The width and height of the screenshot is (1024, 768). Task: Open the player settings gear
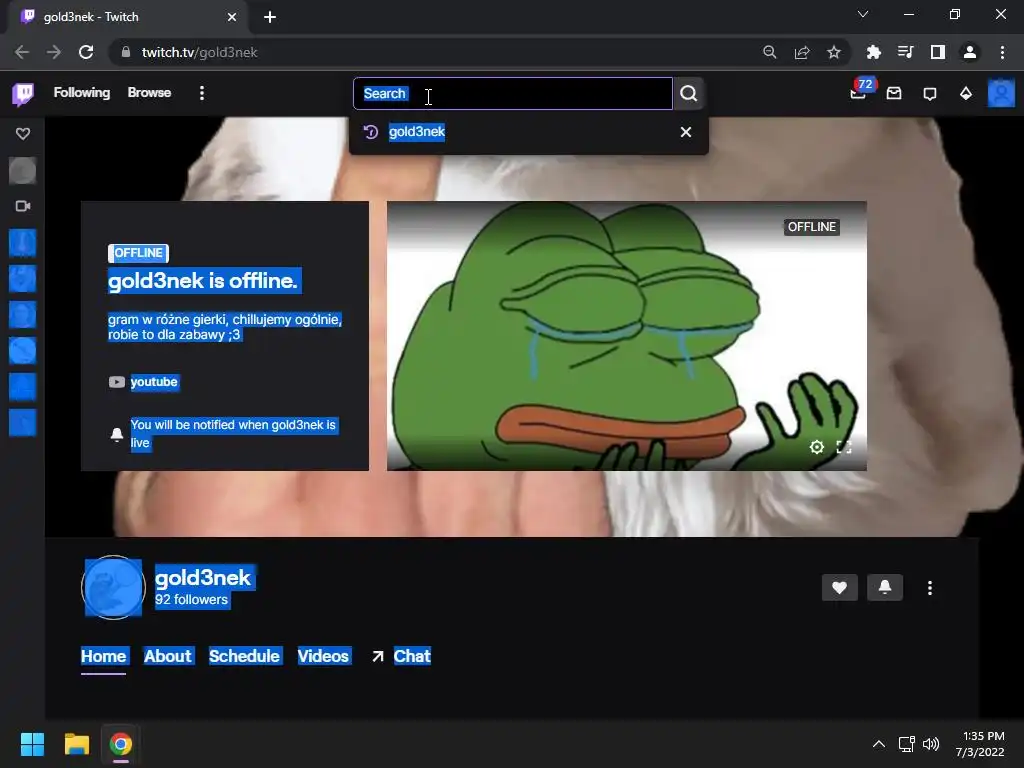tap(816, 447)
